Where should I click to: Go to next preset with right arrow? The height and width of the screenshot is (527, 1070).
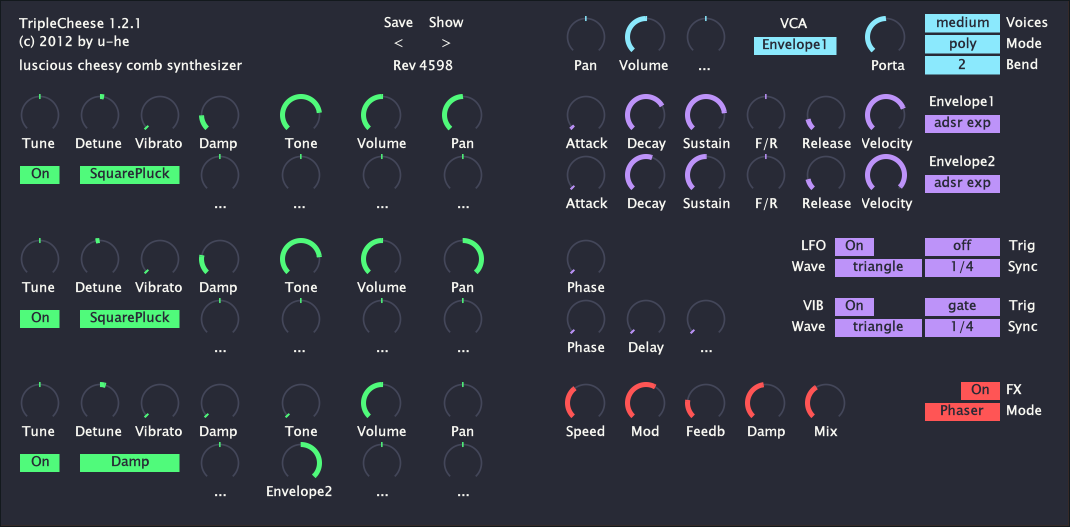446,44
